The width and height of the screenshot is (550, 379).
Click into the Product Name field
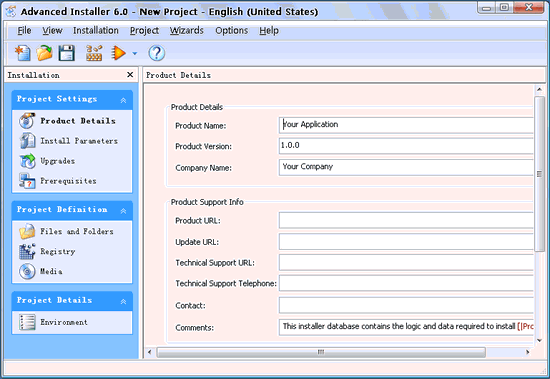pyautogui.click(x=406, y=125)
